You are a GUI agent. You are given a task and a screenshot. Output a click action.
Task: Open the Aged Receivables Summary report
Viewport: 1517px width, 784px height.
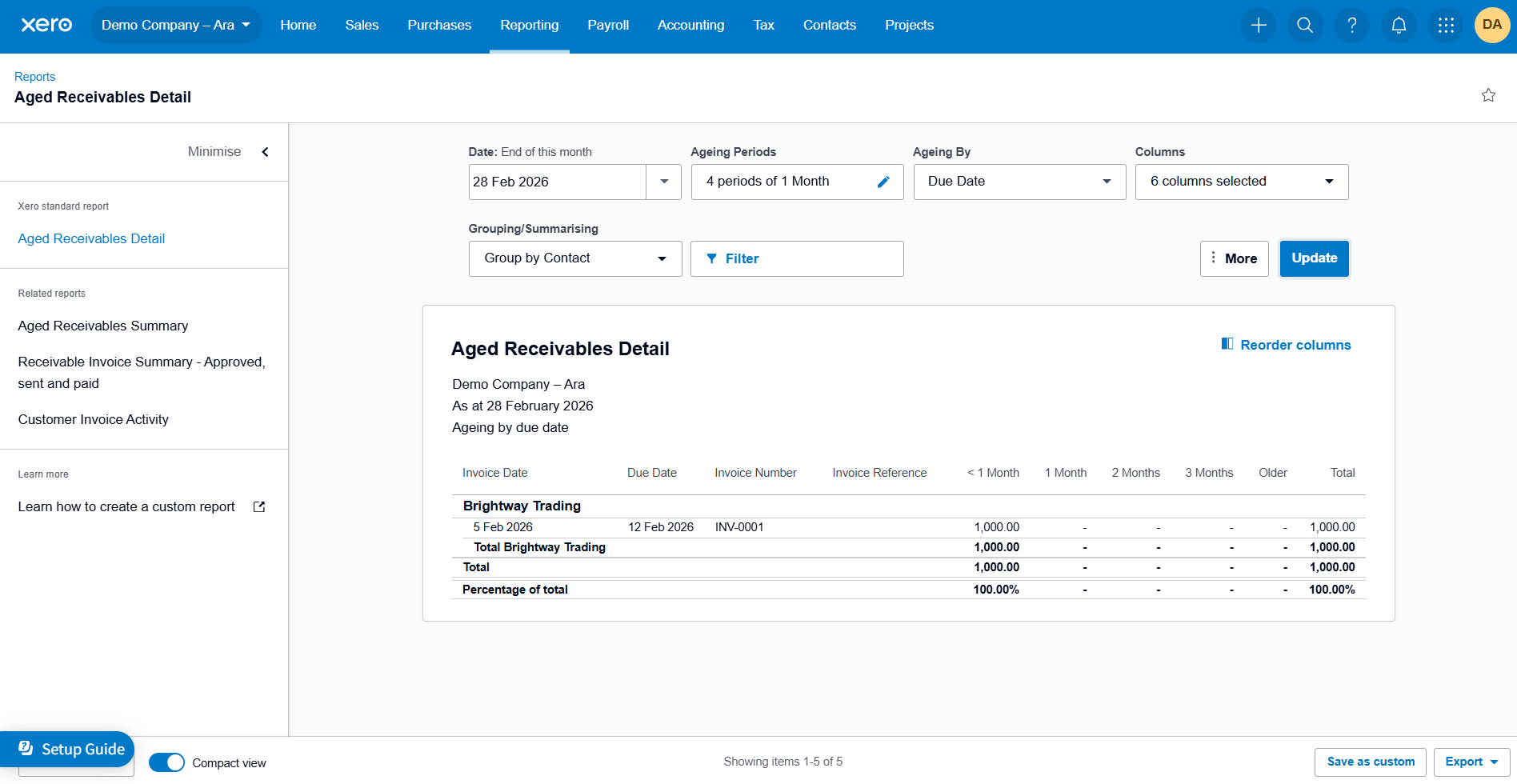pyautogui.click(x=103, y=326)
